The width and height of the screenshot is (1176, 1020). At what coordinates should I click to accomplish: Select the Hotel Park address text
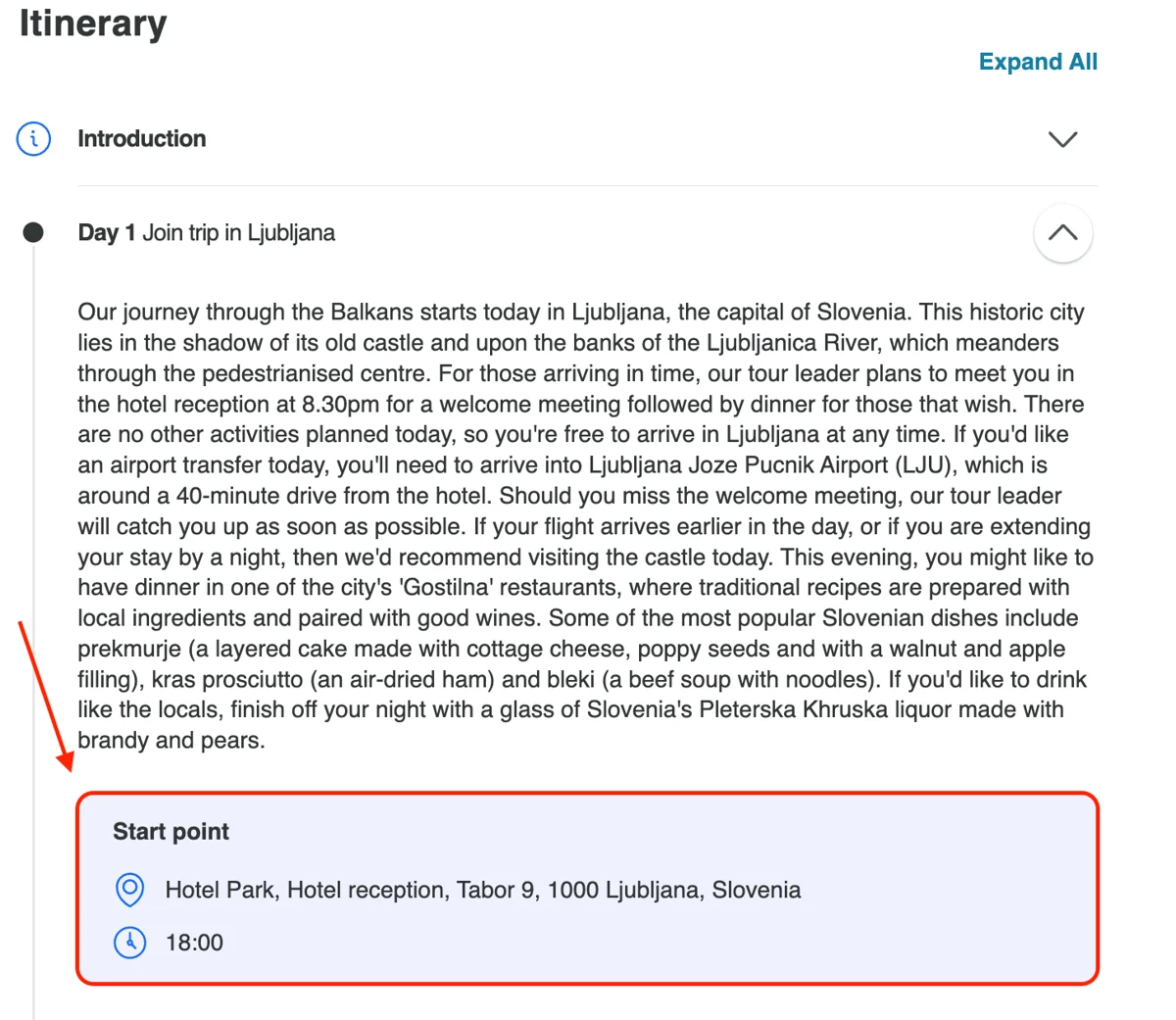(483, 890)
